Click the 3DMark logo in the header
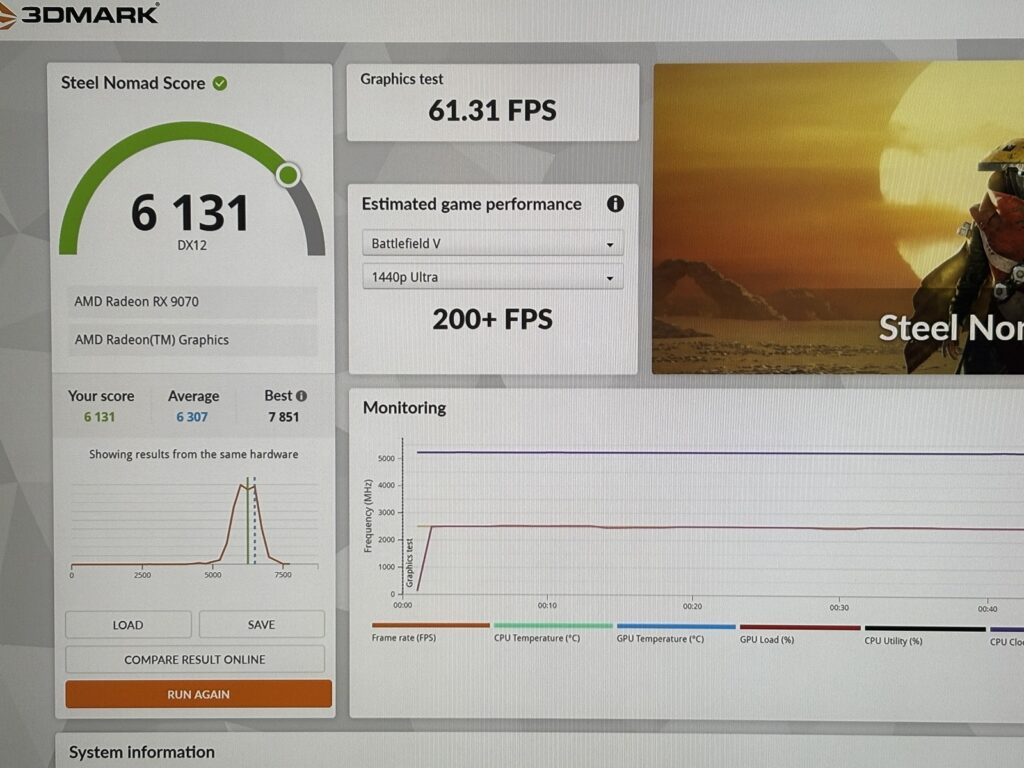This screenshot has height=768, width=1024. [x=82, y=14]
